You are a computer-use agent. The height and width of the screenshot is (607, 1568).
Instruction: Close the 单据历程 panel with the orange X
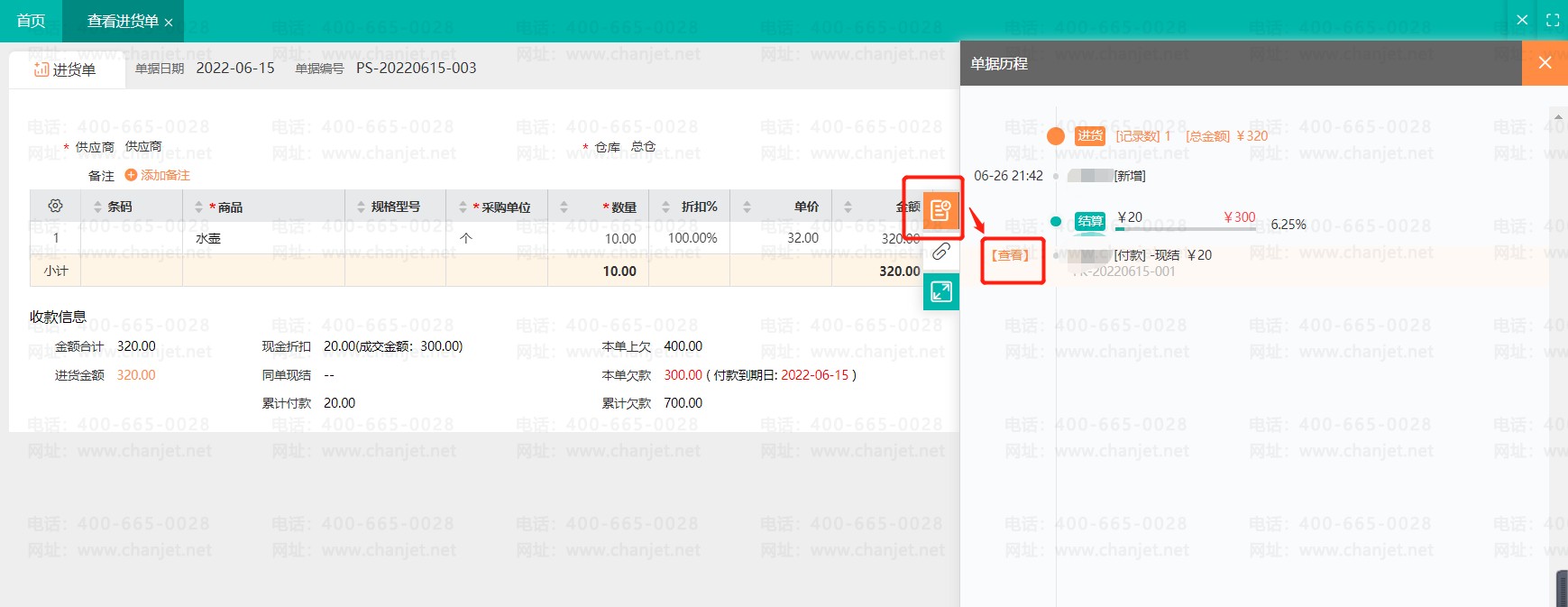tap(1545, 63)
